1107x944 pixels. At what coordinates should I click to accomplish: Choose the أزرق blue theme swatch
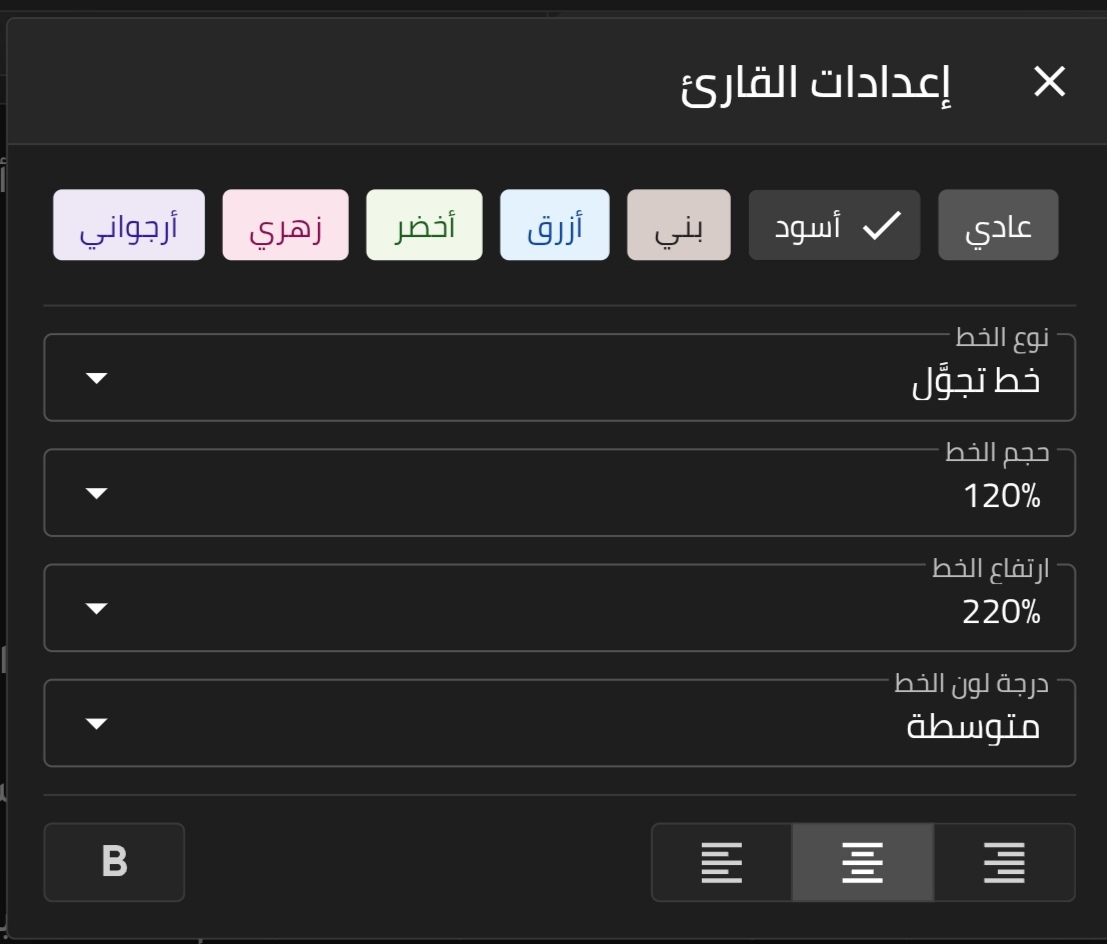click(x=554, y=226)
